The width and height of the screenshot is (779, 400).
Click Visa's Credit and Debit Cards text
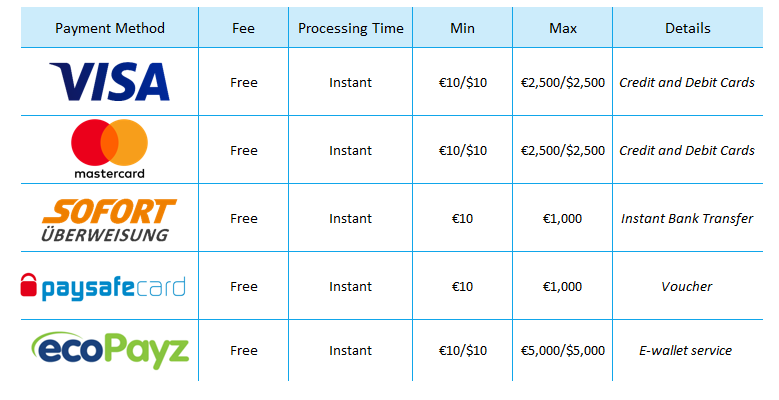click(x=687, y=82)
